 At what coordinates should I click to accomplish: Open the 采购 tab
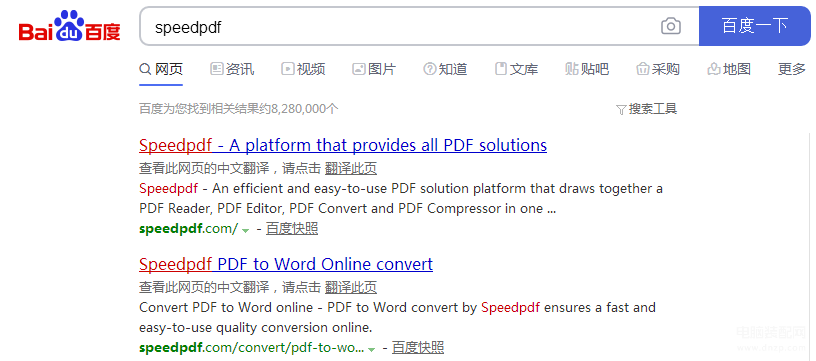coord(658,69)
